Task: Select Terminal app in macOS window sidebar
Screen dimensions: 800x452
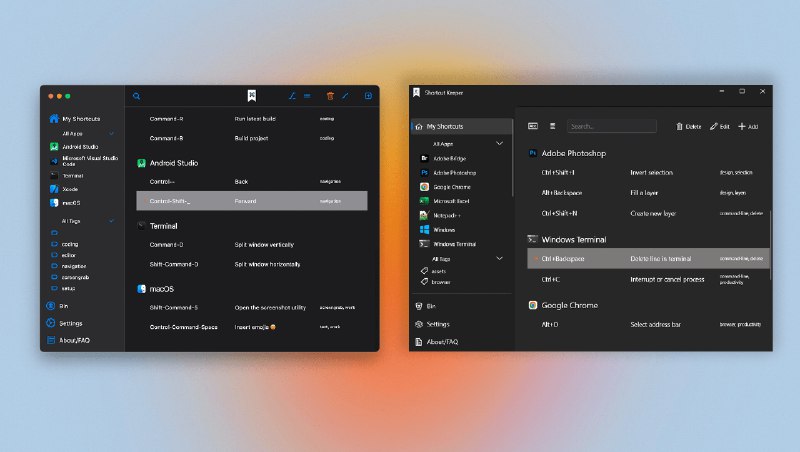Action: (67, 175)
